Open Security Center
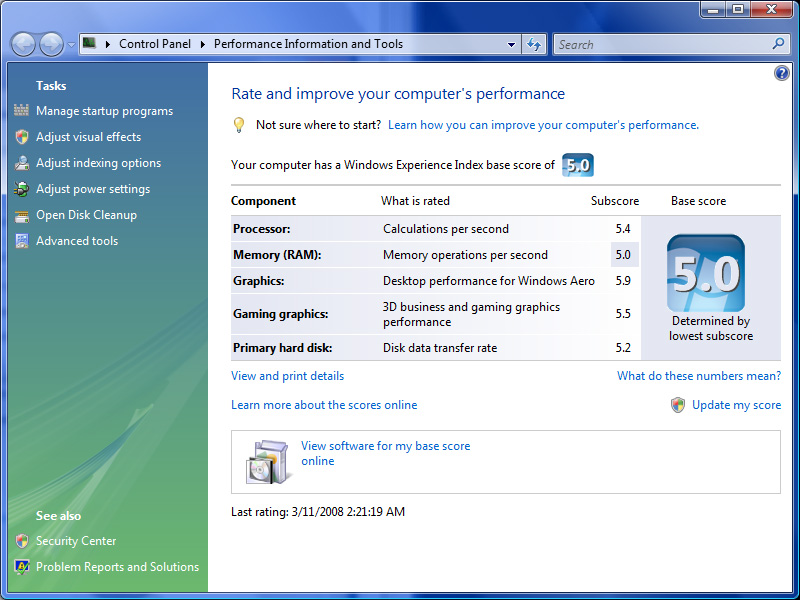Image resolution: width=800 pixels, height=600 pixels. pos(76,541)
